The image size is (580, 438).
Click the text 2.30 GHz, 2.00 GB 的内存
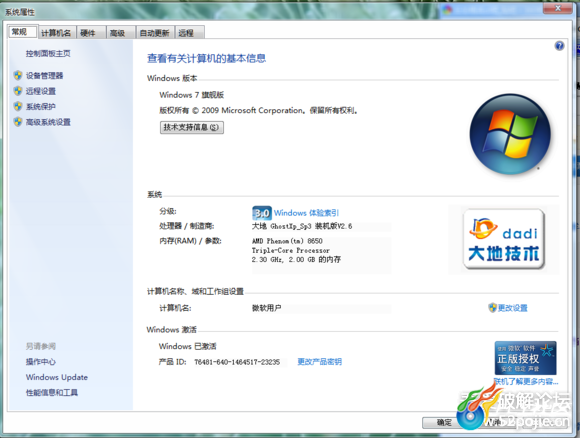(x=296, y=260)
